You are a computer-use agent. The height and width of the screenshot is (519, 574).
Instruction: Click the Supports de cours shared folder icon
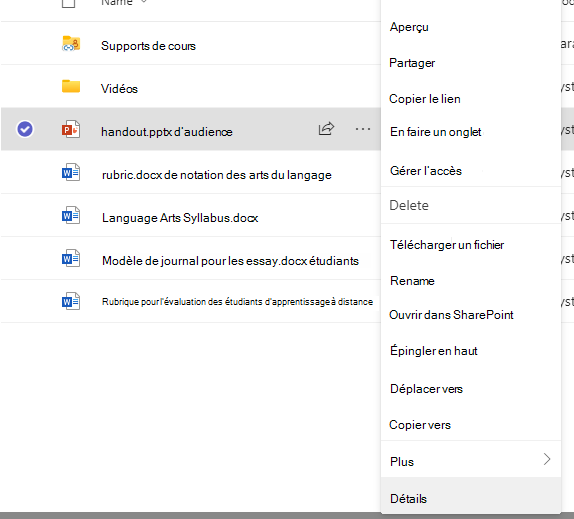(71, 44)
